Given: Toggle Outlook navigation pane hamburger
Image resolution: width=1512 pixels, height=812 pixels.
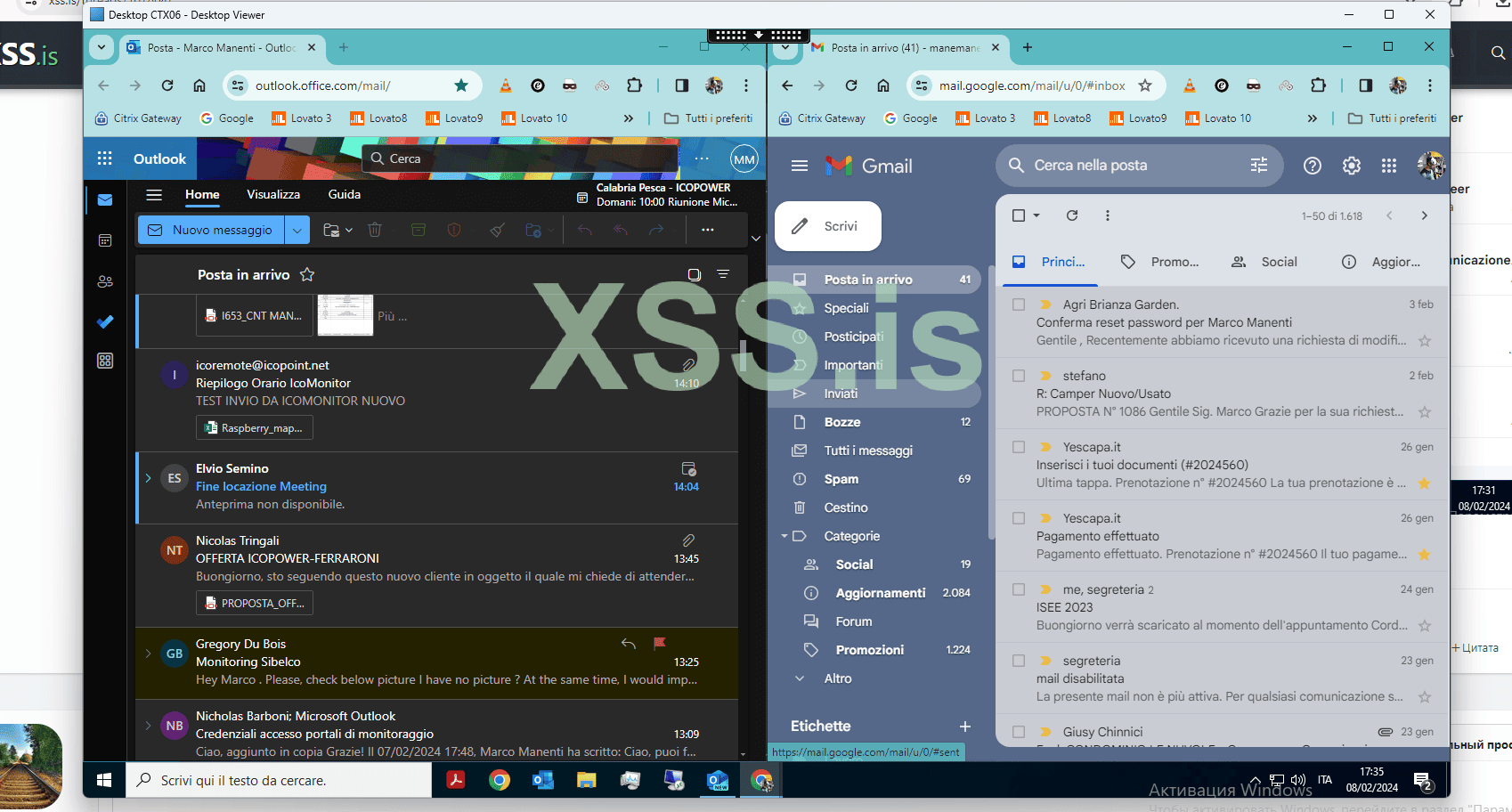Looking at the screenshot, I should (x=154, y=195).
